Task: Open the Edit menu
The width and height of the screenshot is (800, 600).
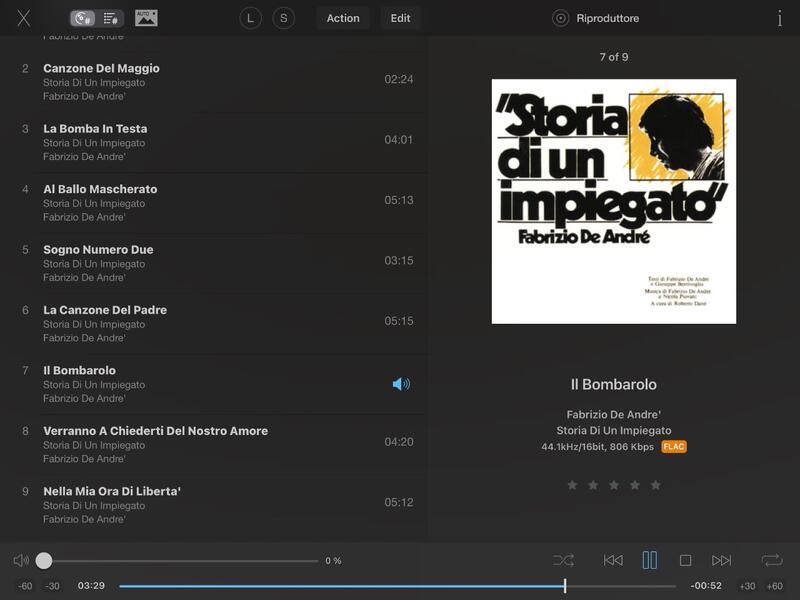Action: pos(400,18)
